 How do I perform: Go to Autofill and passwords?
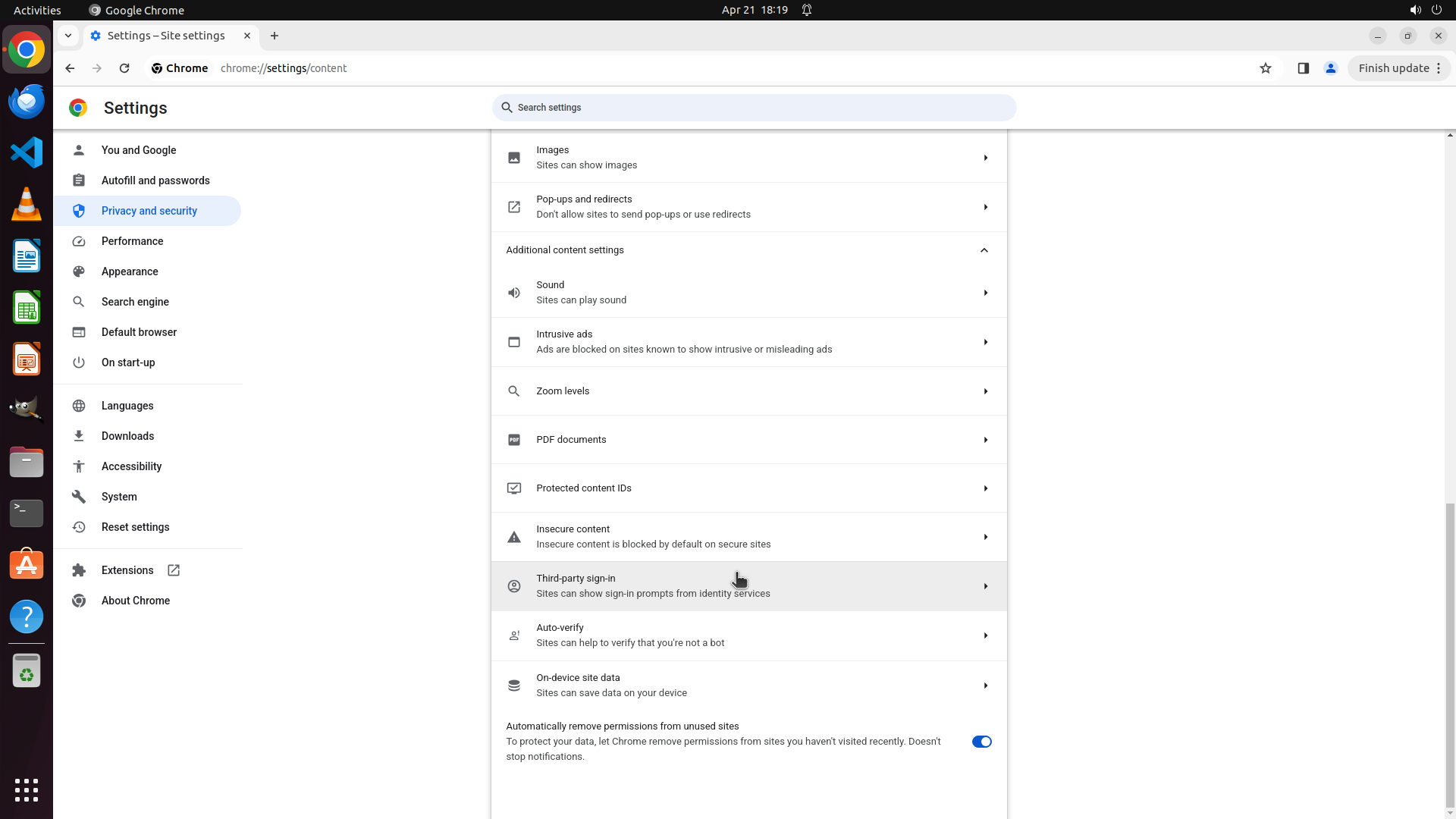(x=155, y=180)
